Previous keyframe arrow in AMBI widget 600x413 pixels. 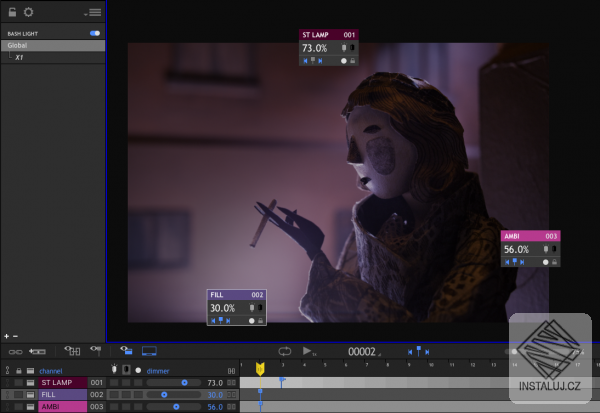click(x=507, y=262)
